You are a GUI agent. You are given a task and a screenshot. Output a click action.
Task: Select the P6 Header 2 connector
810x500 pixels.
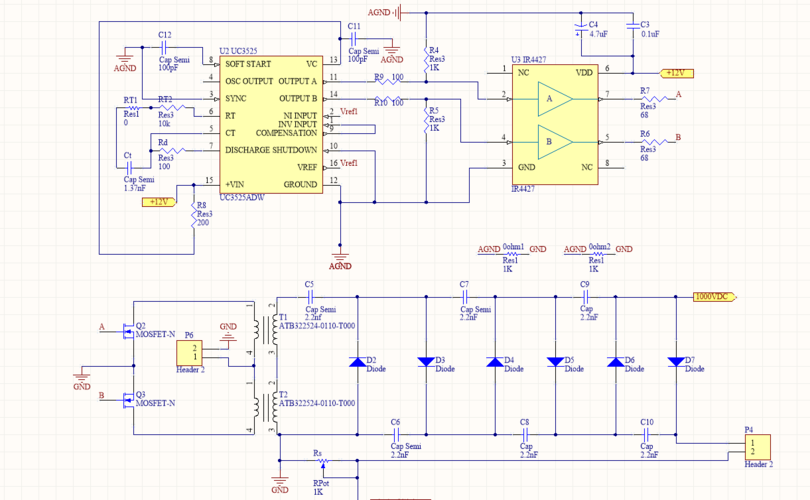coord(190,352)
